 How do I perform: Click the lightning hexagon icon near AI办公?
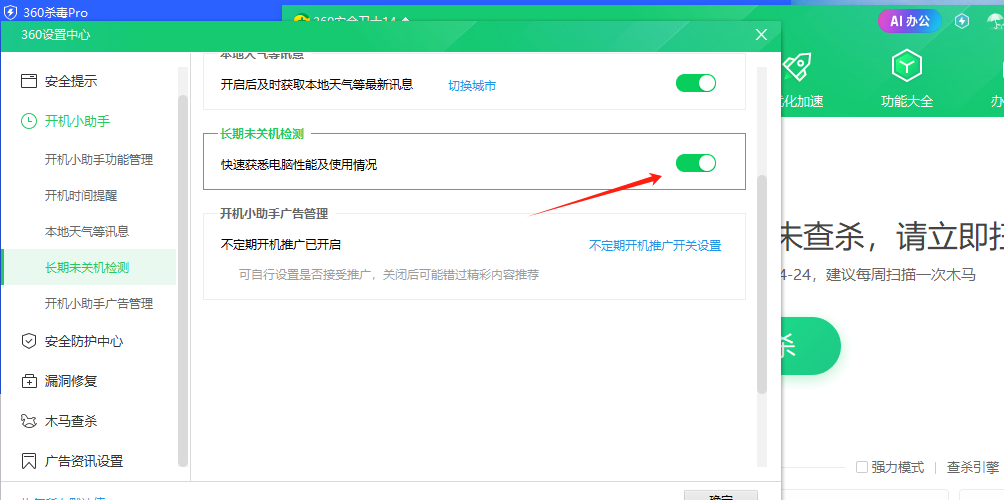[962, 21]
